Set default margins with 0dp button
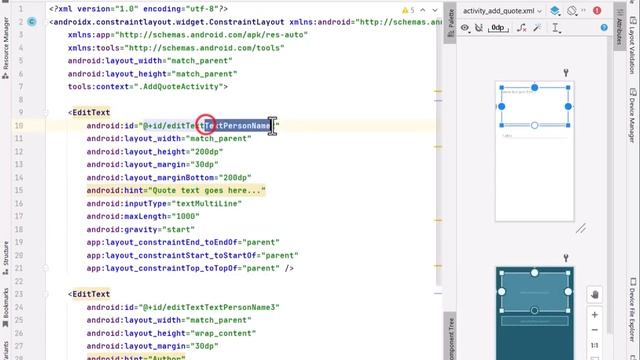640x360 pixels. tap(498, 28)
